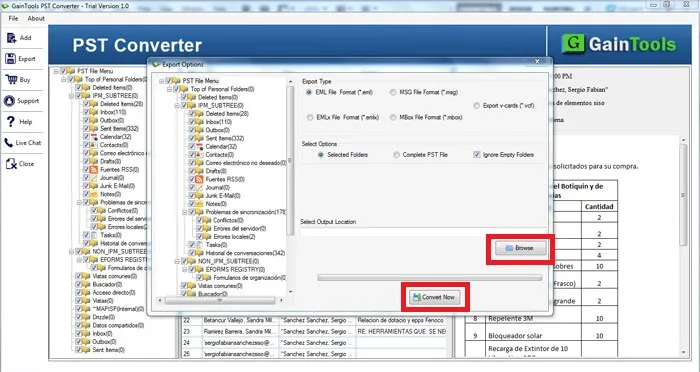Click the Journal(0) icon in dialog tree
Viewport: 700px width, 372px height.
coord(200,188)
